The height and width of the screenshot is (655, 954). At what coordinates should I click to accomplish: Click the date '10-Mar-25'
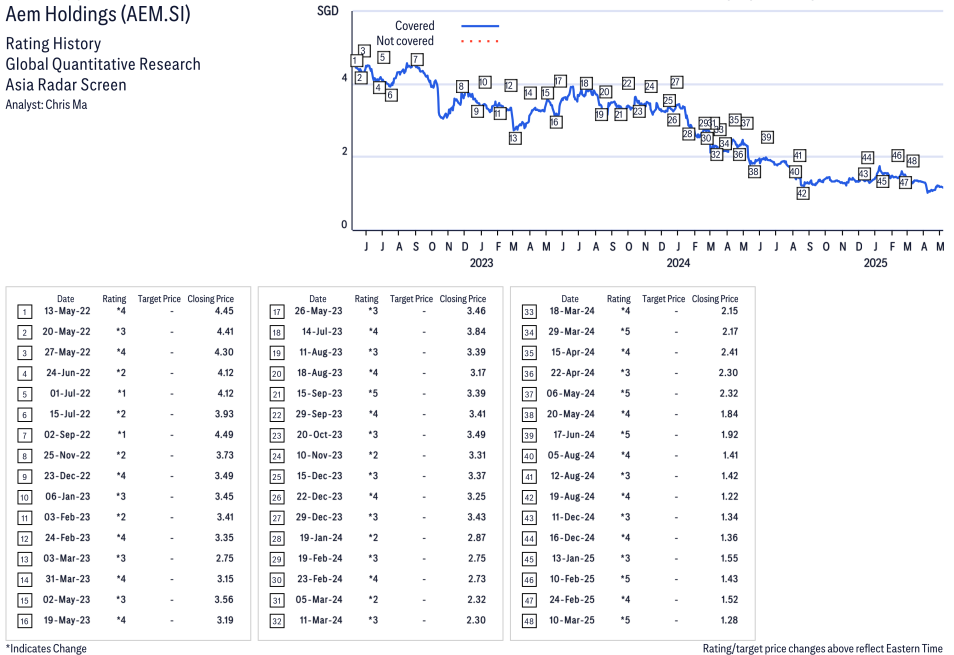coord(572,620)
